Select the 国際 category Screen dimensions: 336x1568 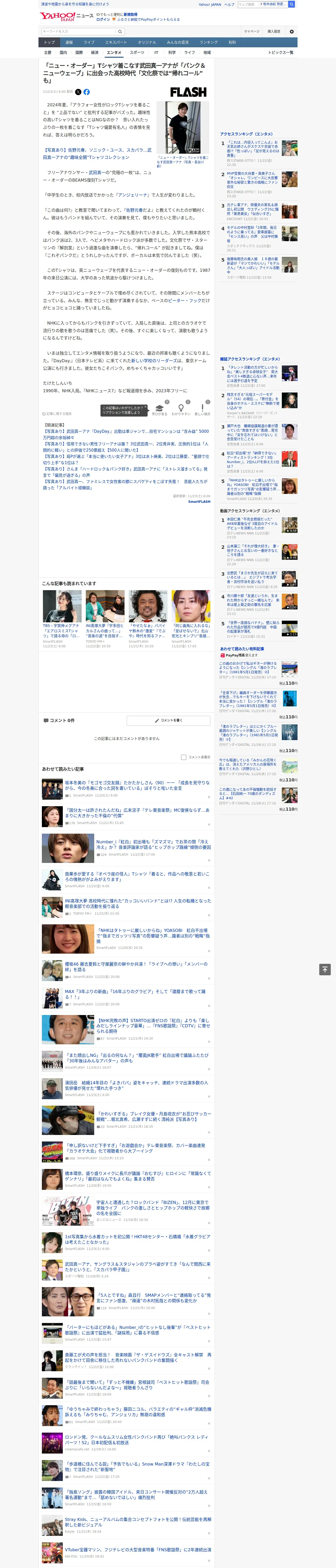[x=79, y=52]
